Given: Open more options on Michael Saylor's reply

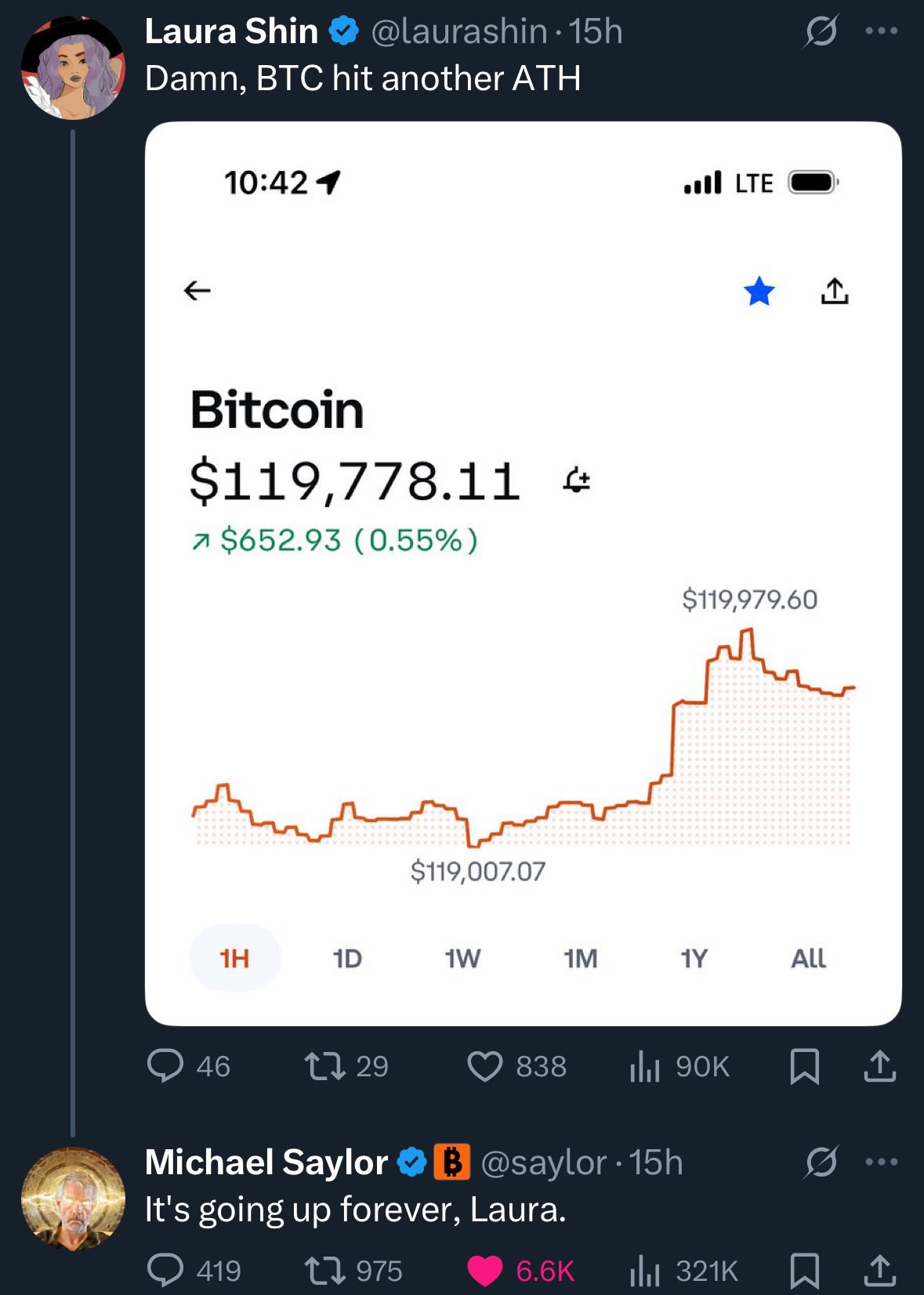Looking at the screenshot, I should coord(882,1162).
